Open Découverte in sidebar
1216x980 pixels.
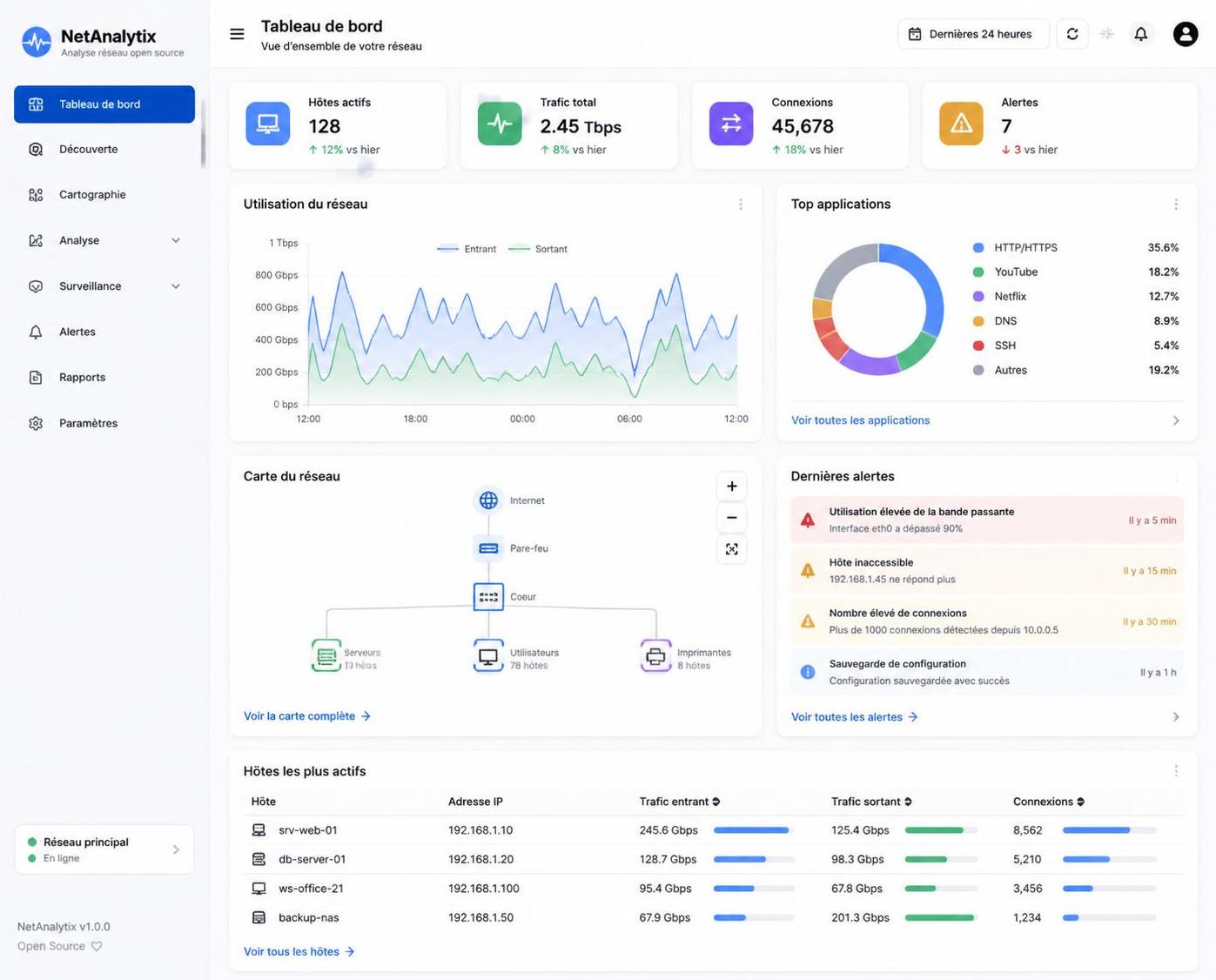pos(104,150)
